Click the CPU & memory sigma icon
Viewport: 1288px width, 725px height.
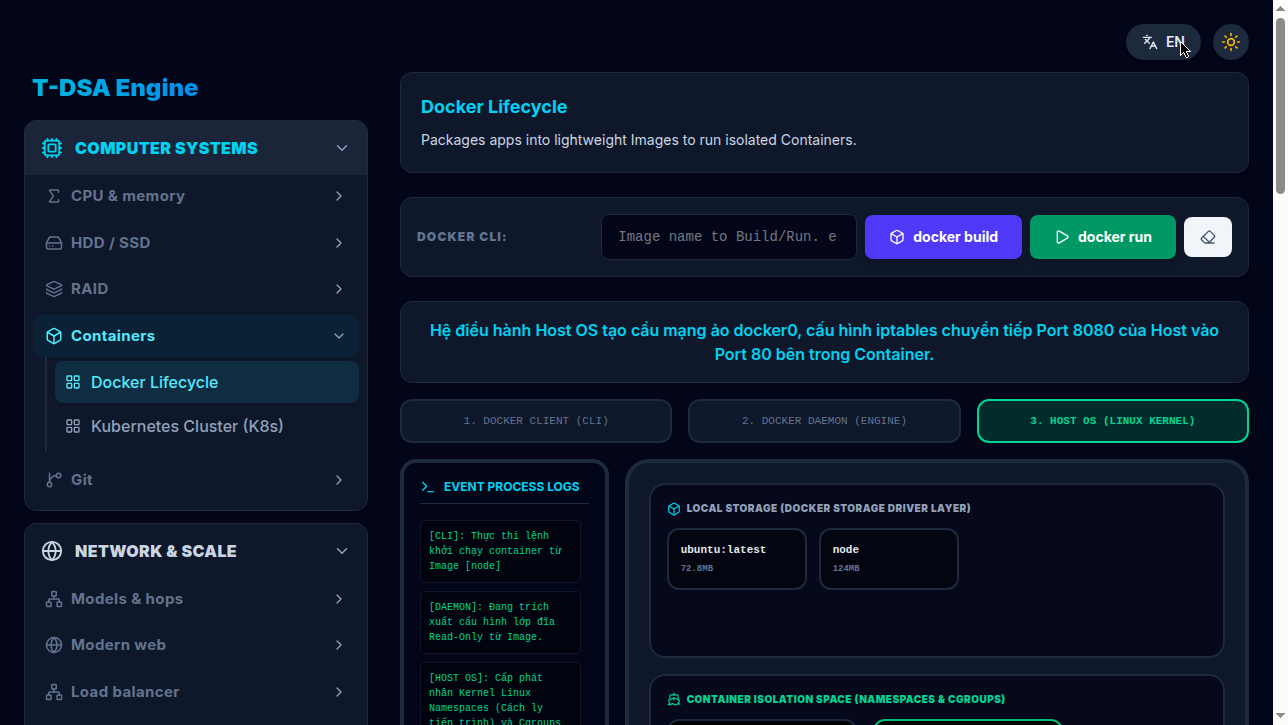(54, 196)
